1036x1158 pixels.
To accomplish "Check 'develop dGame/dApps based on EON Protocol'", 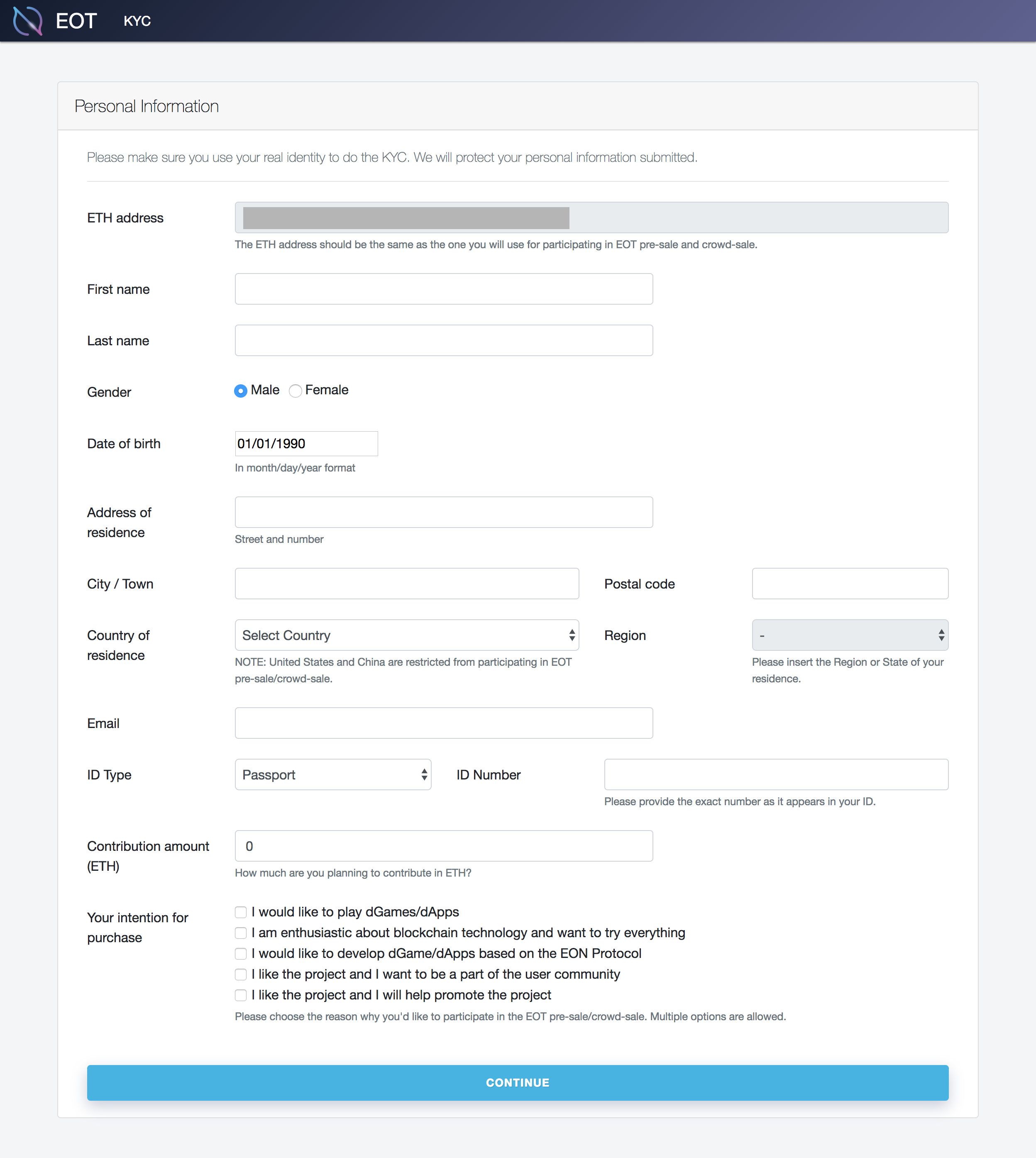I will (x=241, y=954).
